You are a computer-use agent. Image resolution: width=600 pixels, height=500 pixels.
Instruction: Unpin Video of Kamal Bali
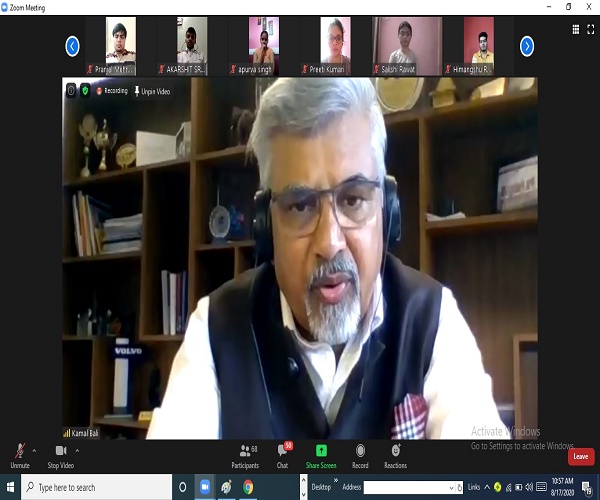click(152, 91)
